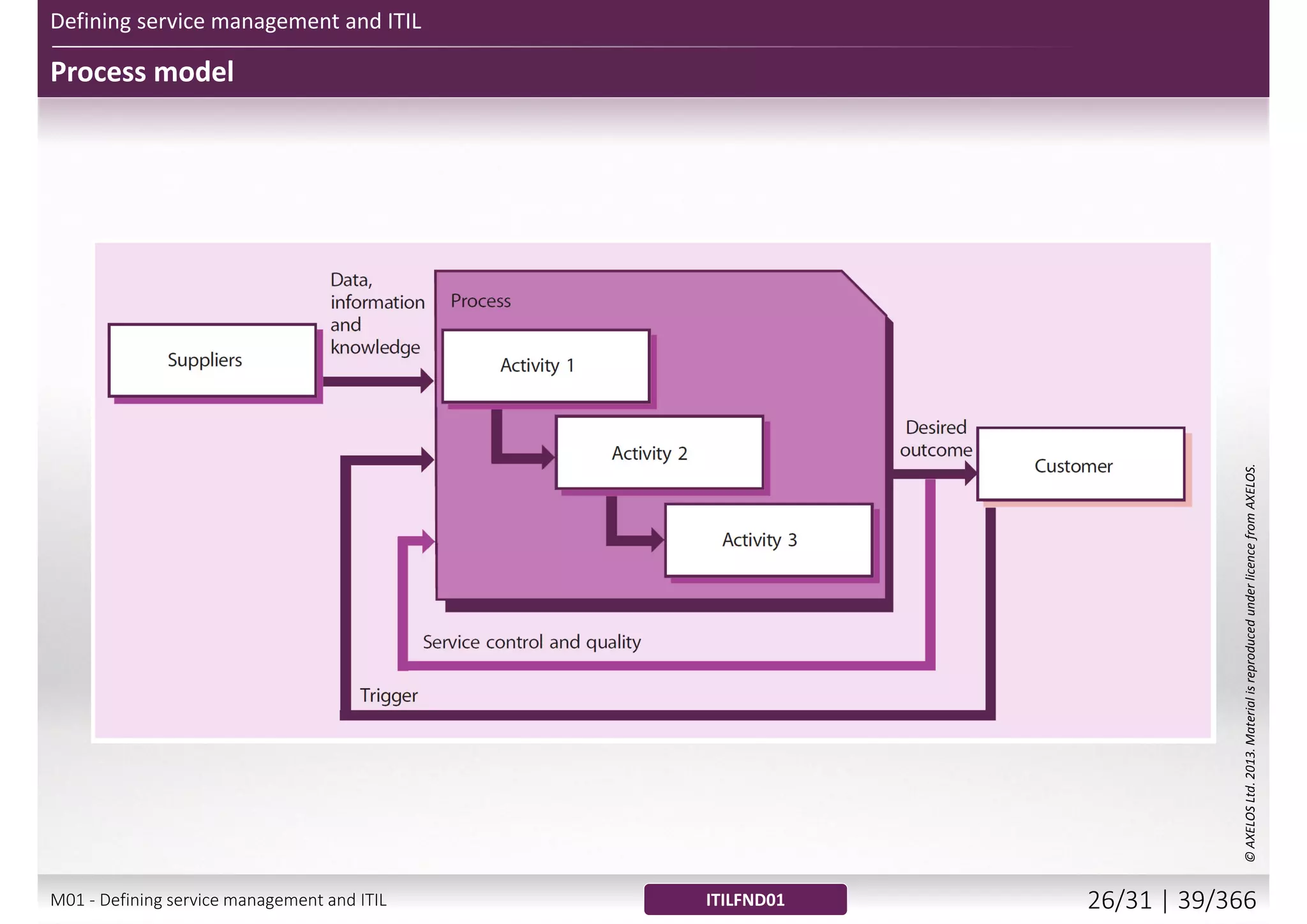Click the Desired outcome label

(x=936, y=438)
